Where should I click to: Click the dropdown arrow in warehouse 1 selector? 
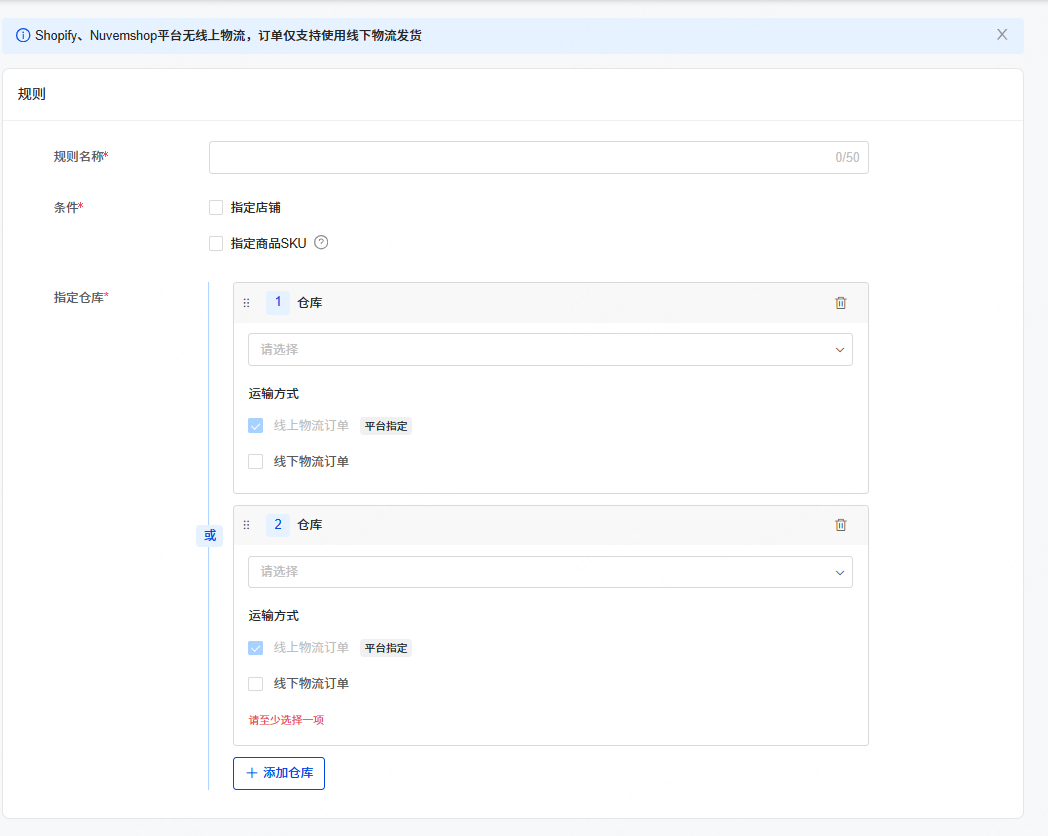click(839, 350)
